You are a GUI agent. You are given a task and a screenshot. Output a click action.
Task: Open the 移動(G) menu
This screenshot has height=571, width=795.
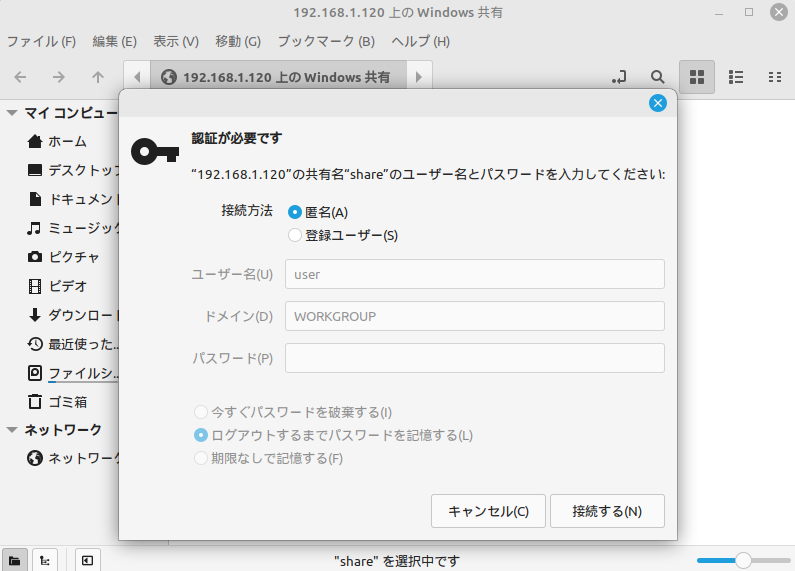click(238, 41)
